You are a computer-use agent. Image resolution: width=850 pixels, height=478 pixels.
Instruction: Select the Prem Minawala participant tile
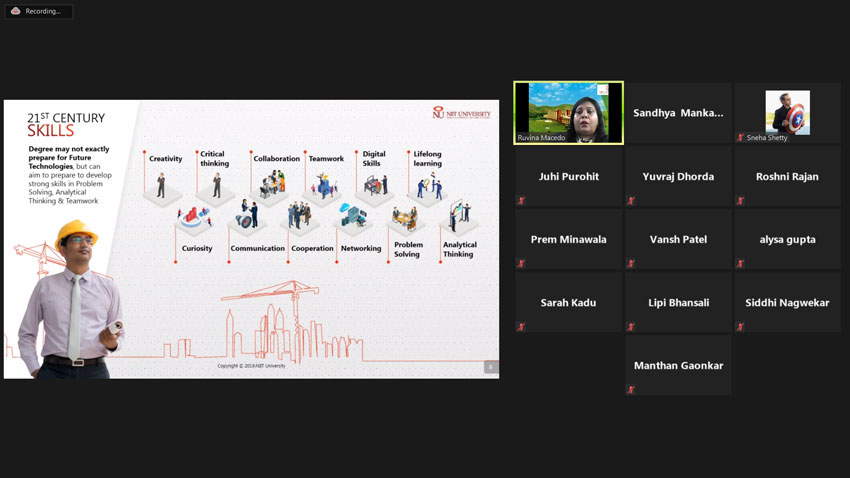568,239
